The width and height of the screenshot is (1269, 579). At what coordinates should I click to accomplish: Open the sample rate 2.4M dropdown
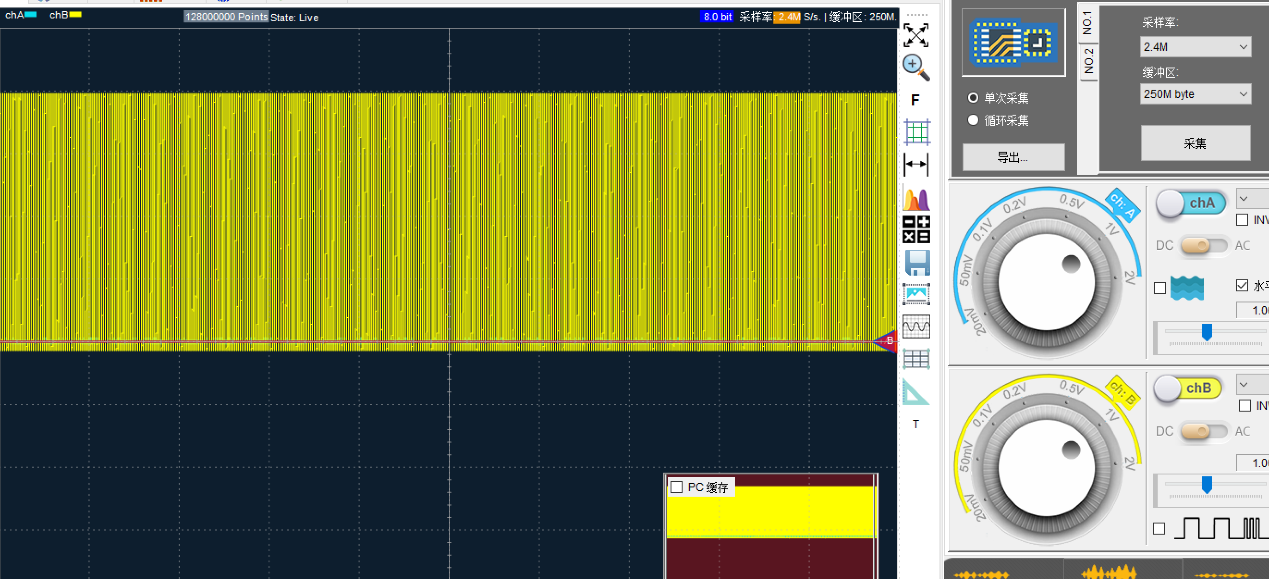(x=1196, y=46)
